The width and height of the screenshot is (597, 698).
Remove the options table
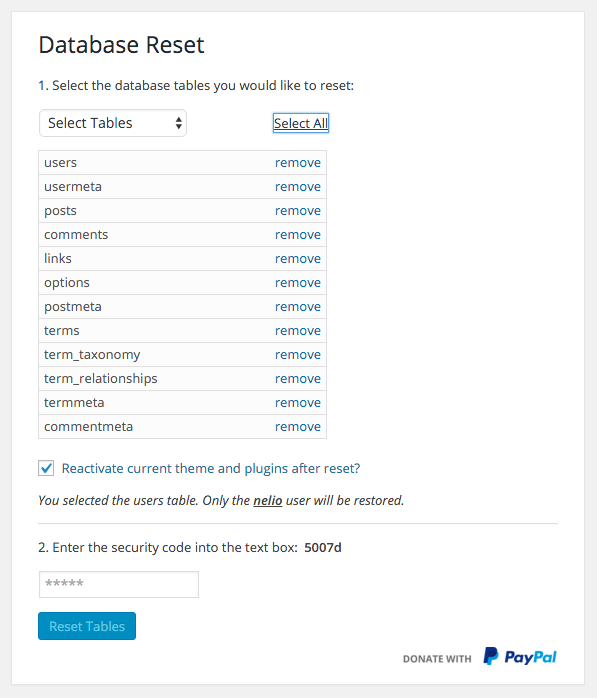297,283
